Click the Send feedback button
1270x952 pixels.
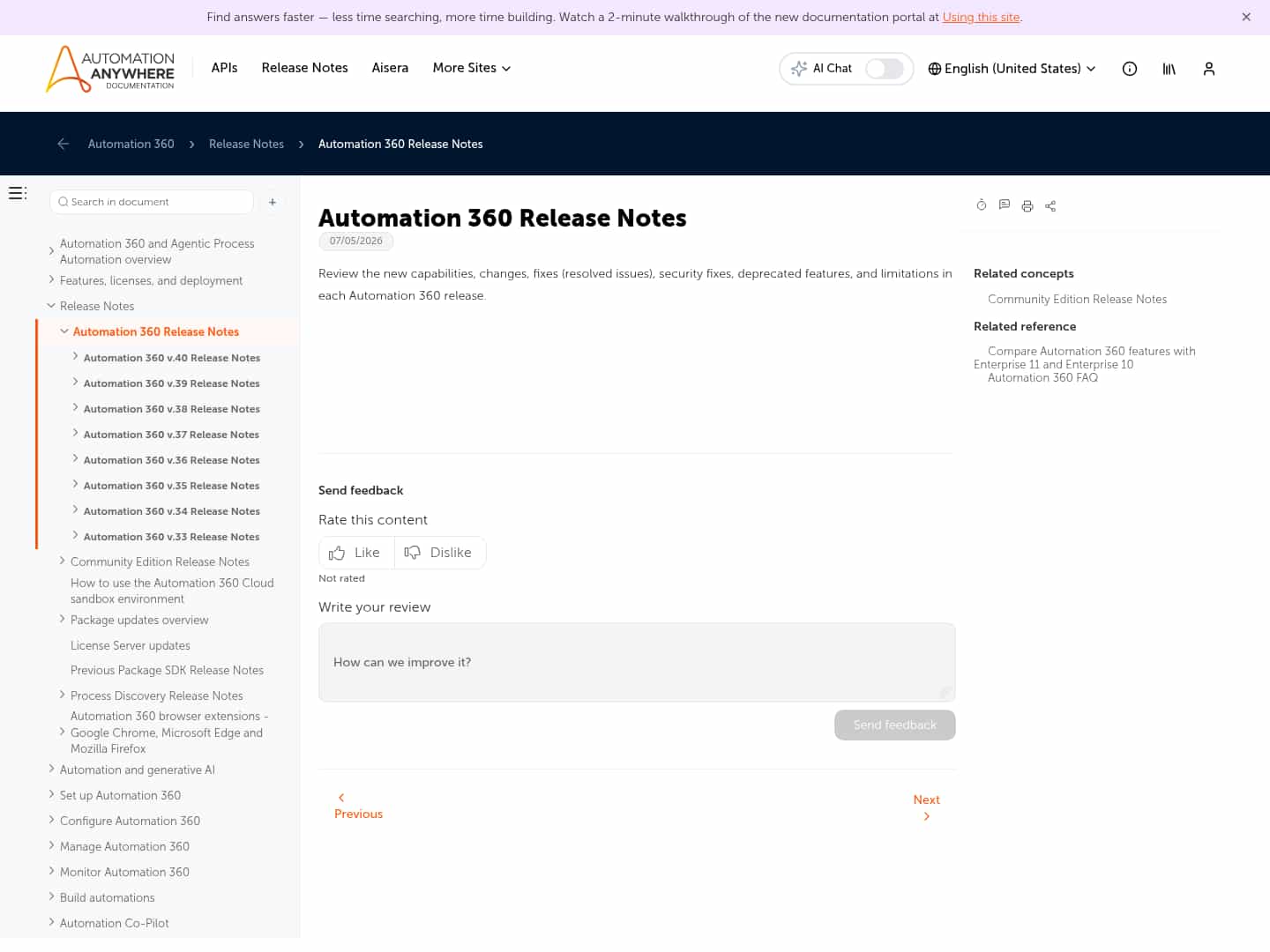point(895,725)
